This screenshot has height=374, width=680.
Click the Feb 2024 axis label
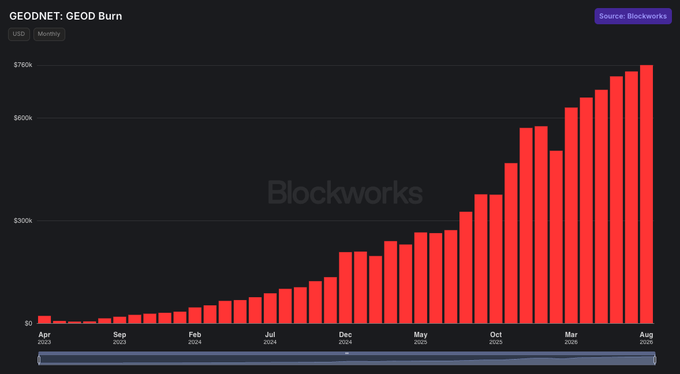pos(195,338)
